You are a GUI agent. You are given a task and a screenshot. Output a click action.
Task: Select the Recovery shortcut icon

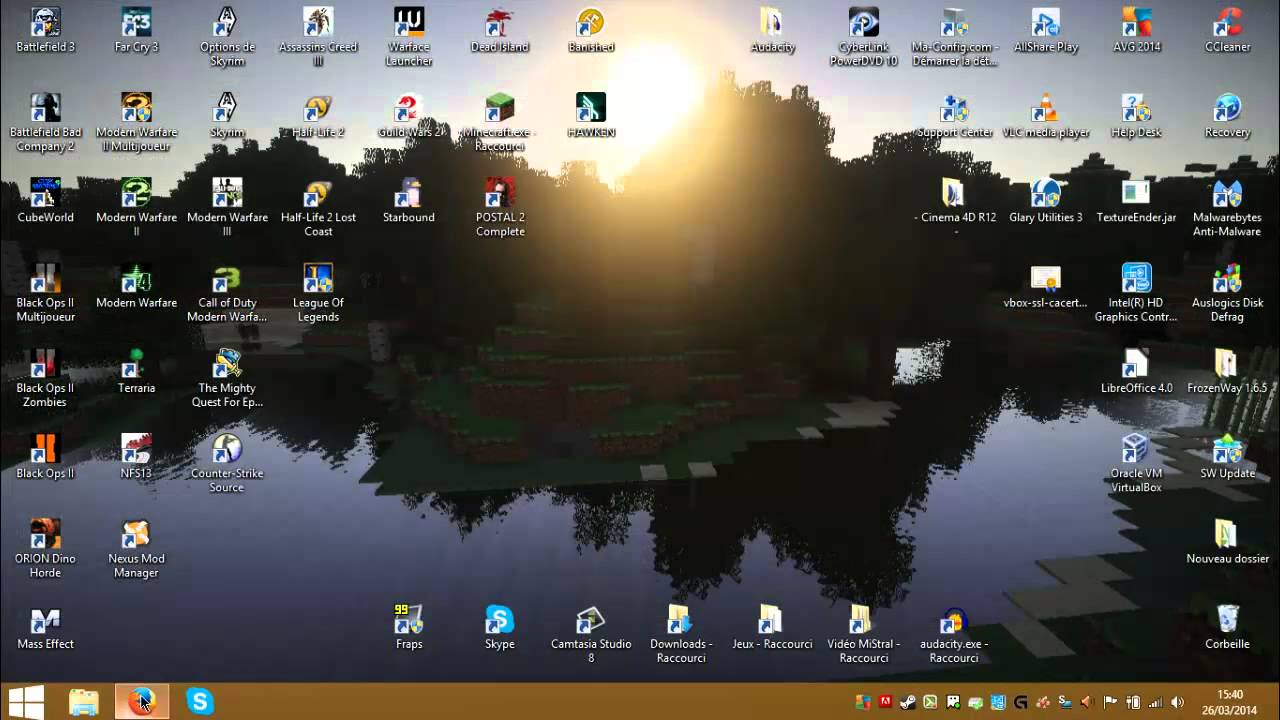point(1227,107)
